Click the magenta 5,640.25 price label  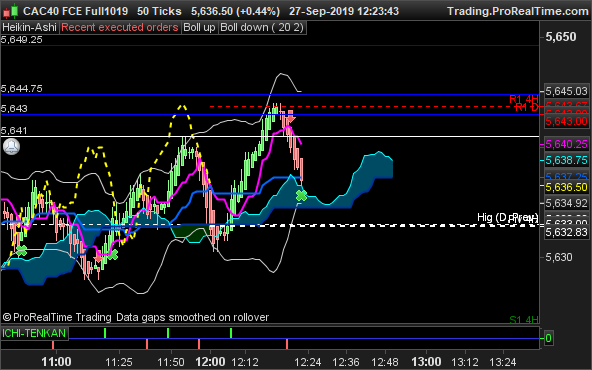tap(566, 144)
